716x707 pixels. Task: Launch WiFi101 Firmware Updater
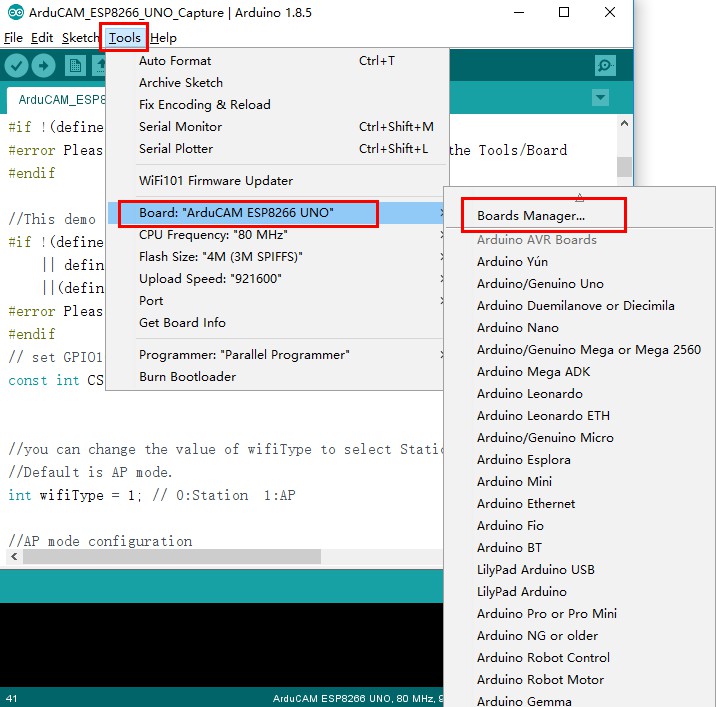(x=276, y=180)
